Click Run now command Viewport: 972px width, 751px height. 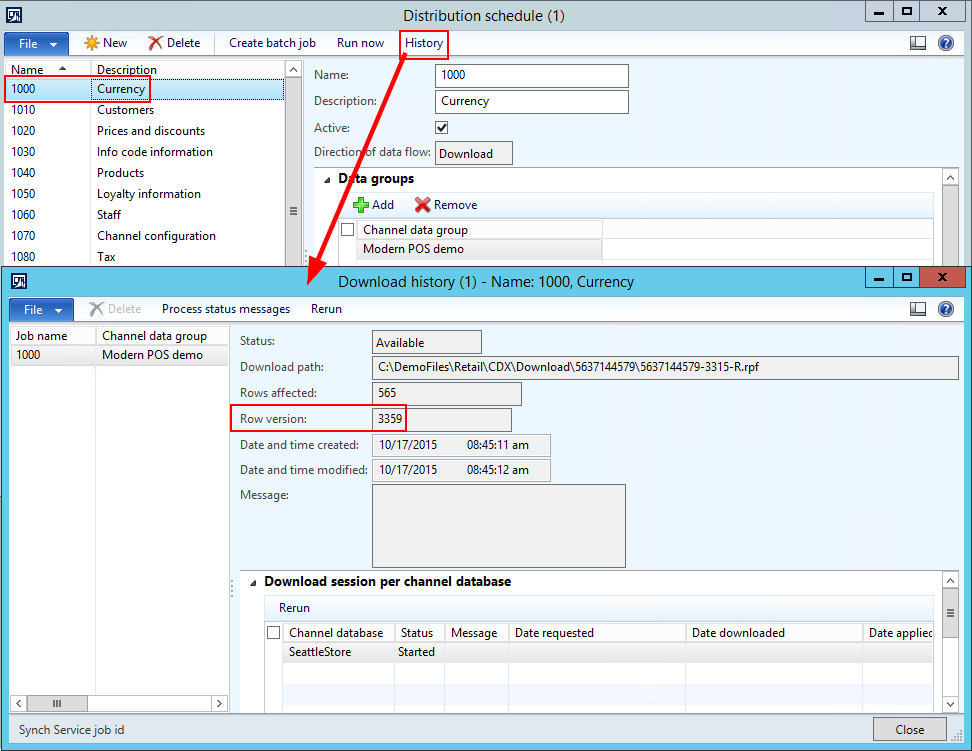360,43
